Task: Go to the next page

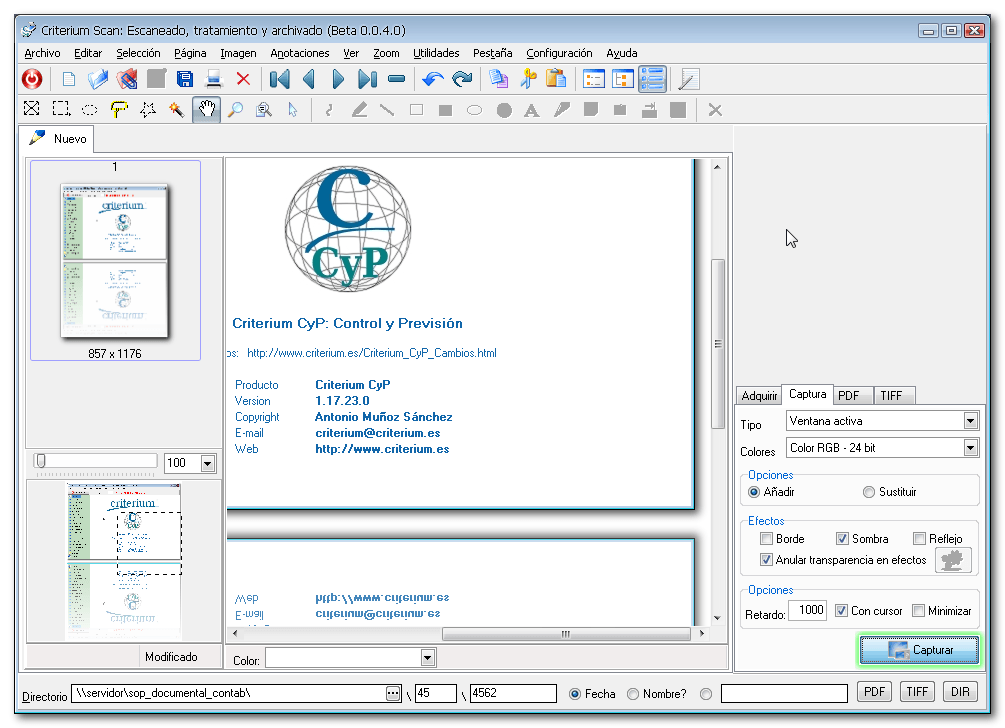Action: pos(338,79)
